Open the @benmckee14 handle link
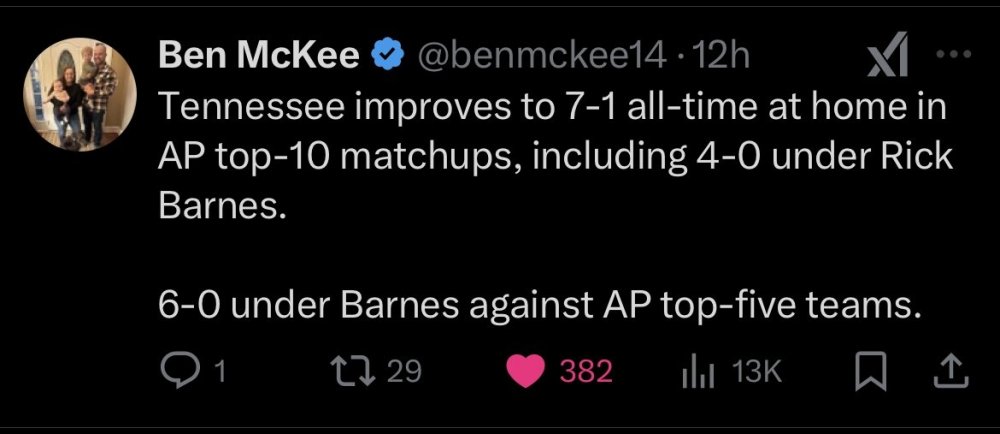Image resolution: width=1000 pixels, height=434 pixels. (540, 57)
